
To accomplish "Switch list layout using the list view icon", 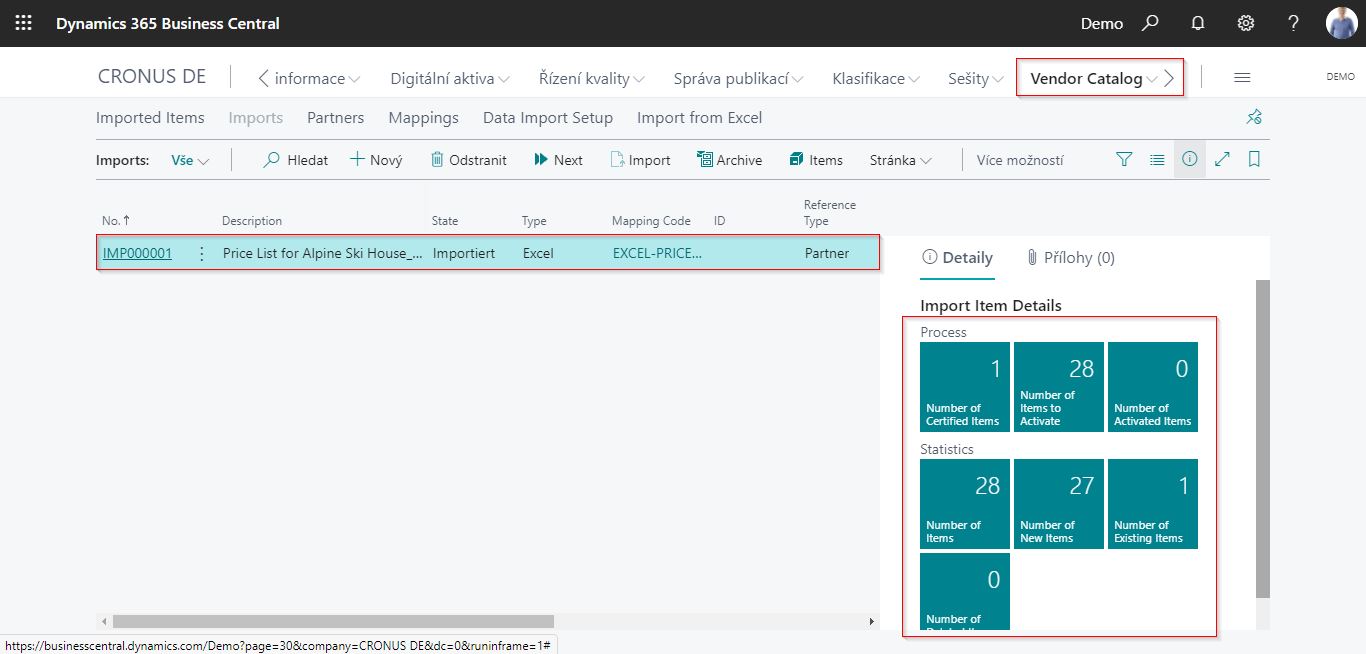I will coord(1157,159).
